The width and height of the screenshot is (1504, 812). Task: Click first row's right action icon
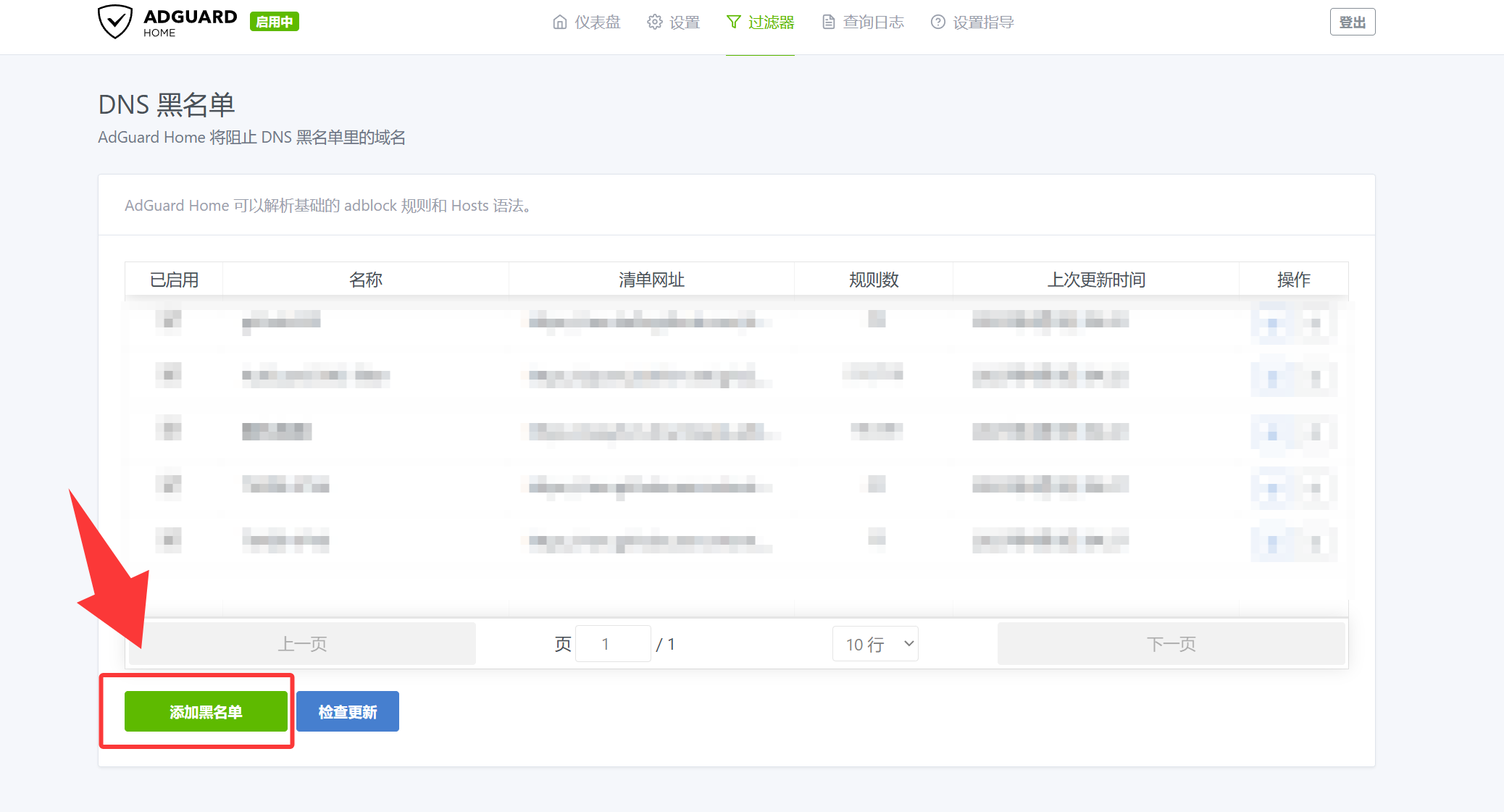(1316, 322)
